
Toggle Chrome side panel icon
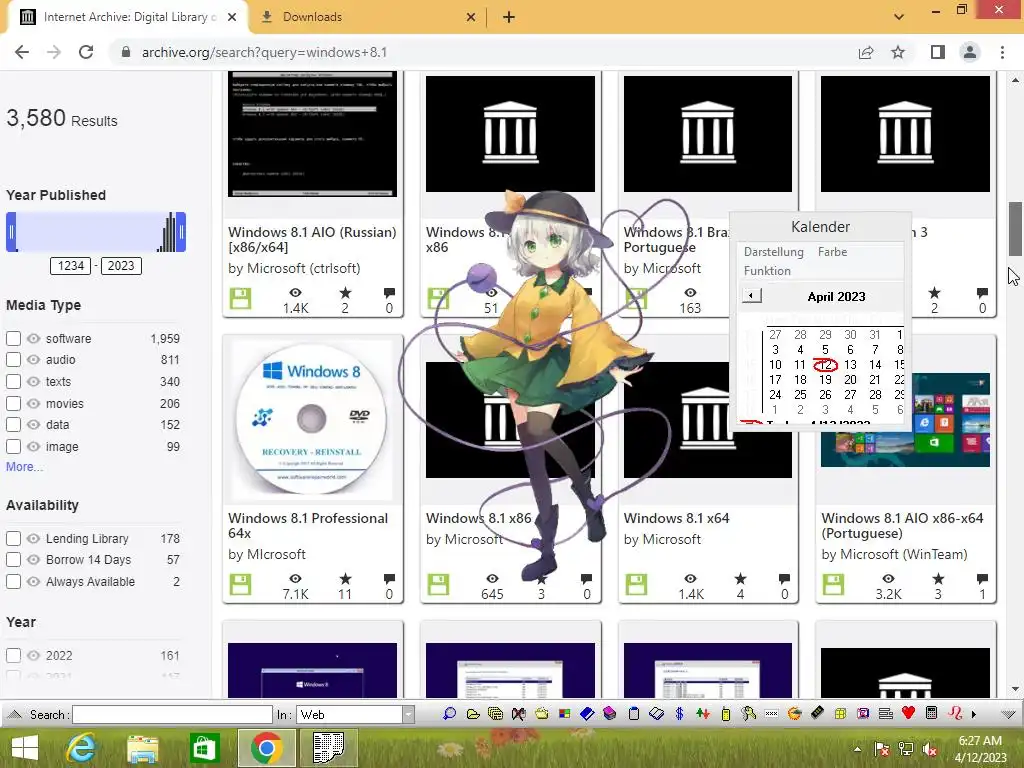(938, 52)
